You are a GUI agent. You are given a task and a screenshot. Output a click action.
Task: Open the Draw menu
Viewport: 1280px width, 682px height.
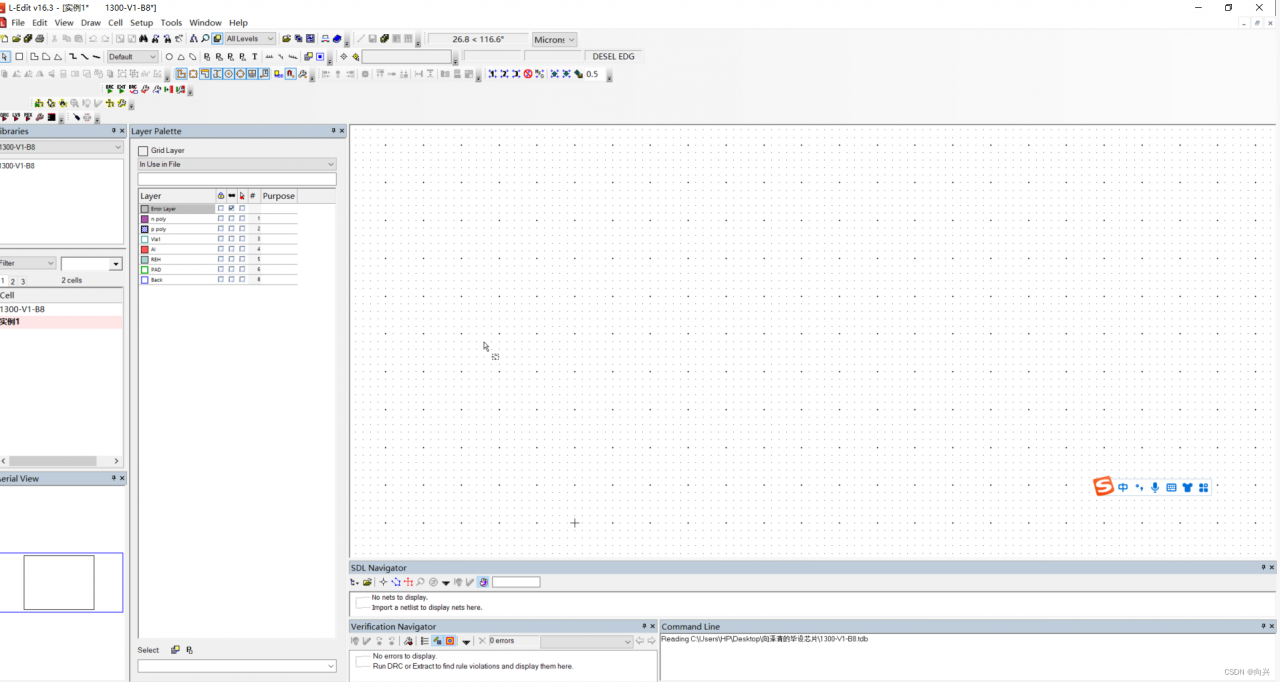tap(91, 22)
